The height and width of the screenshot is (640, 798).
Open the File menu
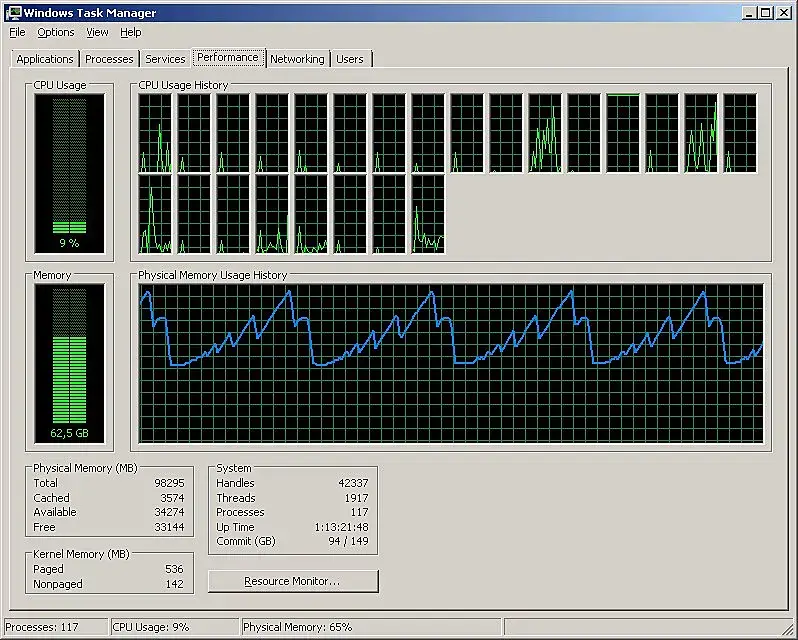[x=17, y=33]
